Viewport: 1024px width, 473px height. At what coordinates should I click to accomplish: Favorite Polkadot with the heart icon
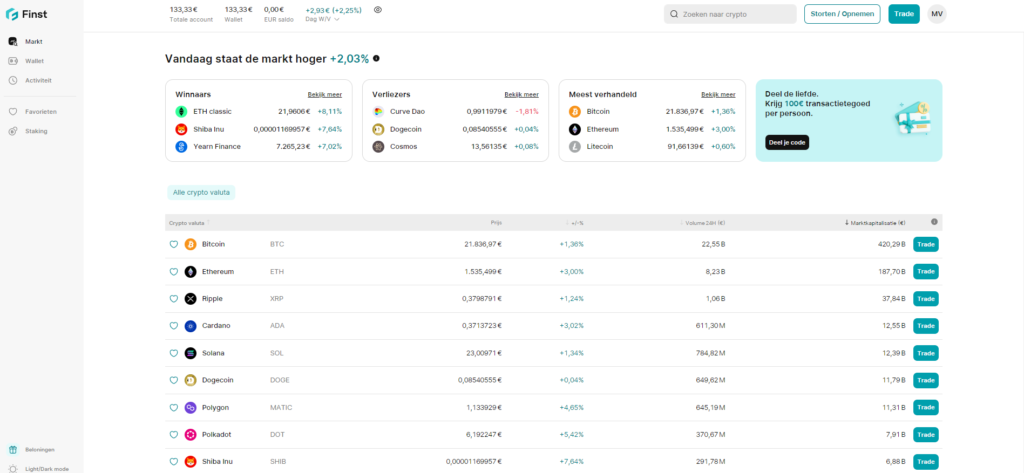174,434
